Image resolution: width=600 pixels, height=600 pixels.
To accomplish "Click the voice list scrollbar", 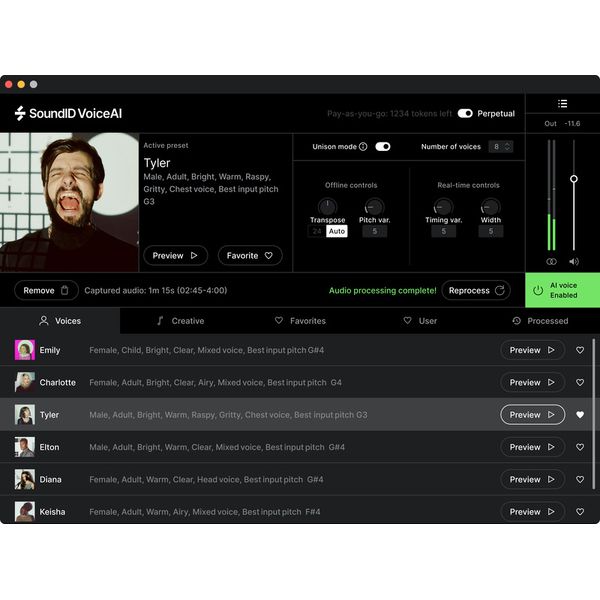I will pyautogui.click(x=593, y=413).
